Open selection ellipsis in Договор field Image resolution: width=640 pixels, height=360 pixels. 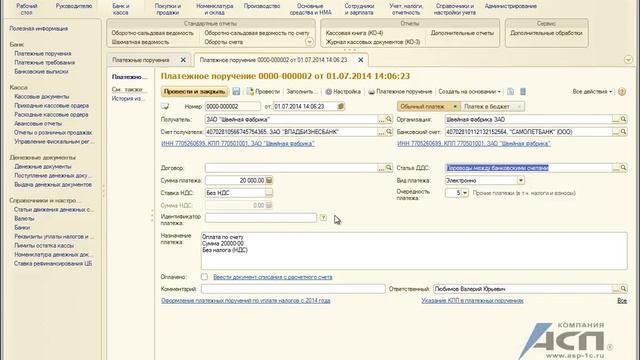point(381,168)
